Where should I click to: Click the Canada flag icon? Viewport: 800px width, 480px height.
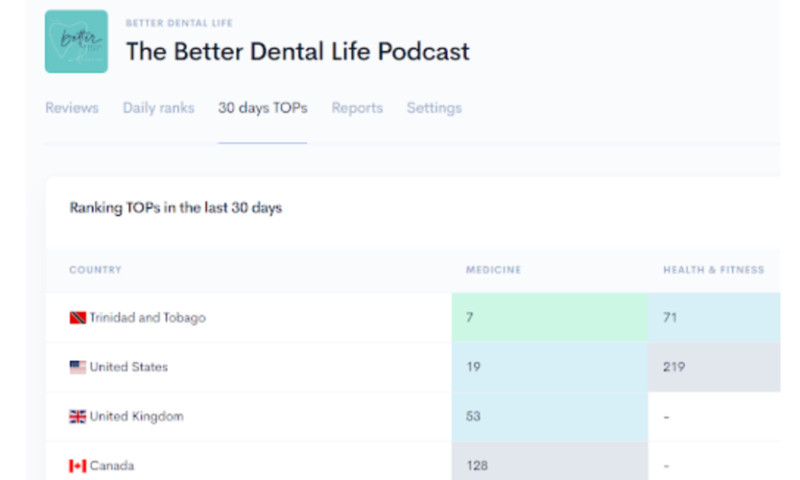tap(77, 466)
